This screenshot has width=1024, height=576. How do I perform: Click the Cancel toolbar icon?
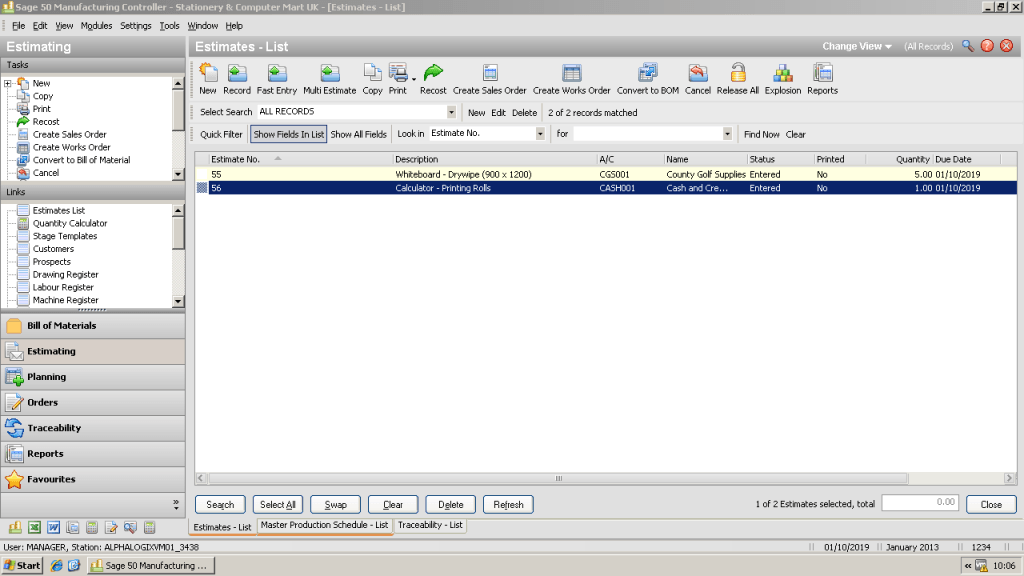697,80
